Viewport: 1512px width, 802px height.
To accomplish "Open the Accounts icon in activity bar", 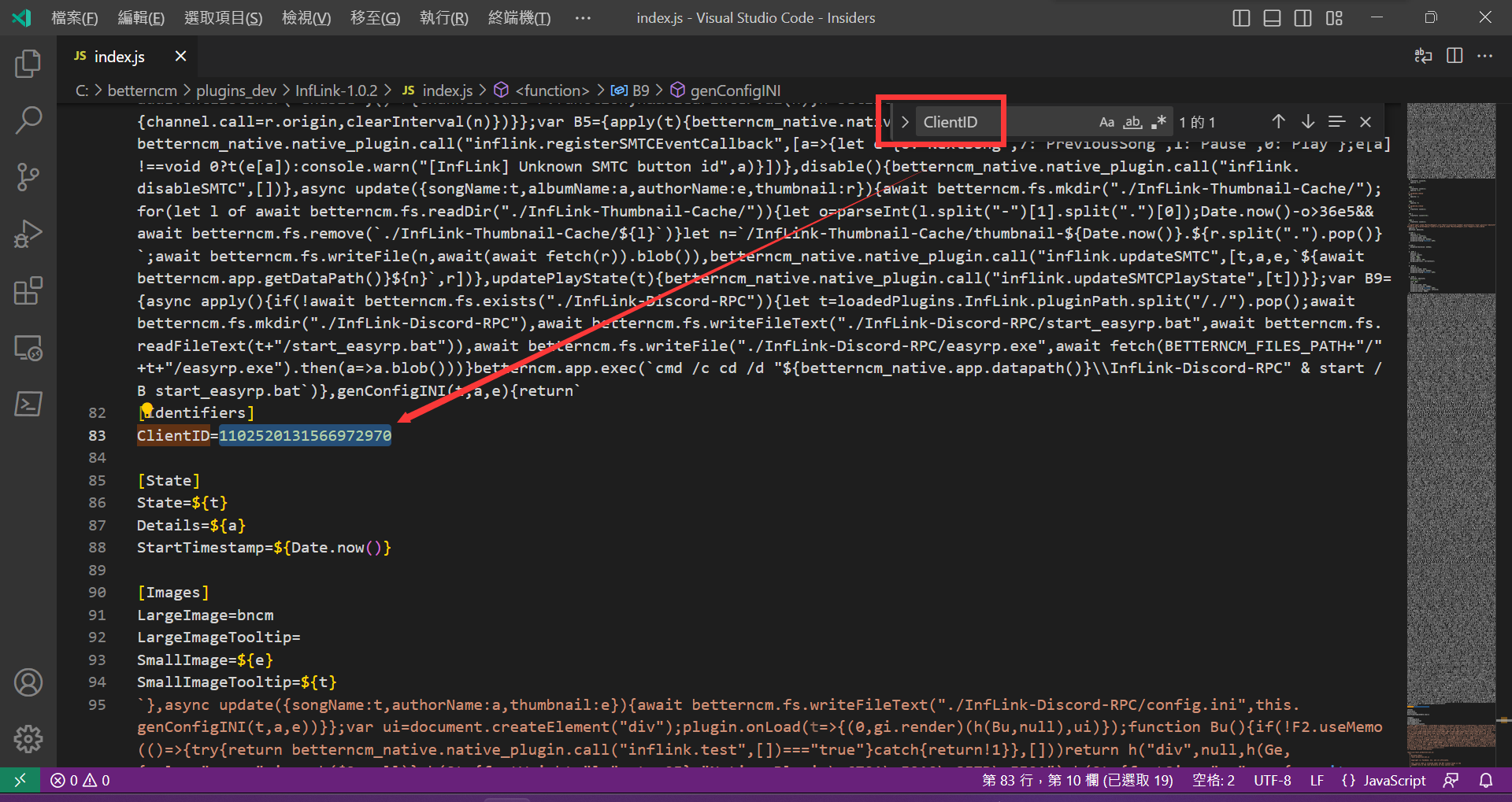I will coord(28,682).
